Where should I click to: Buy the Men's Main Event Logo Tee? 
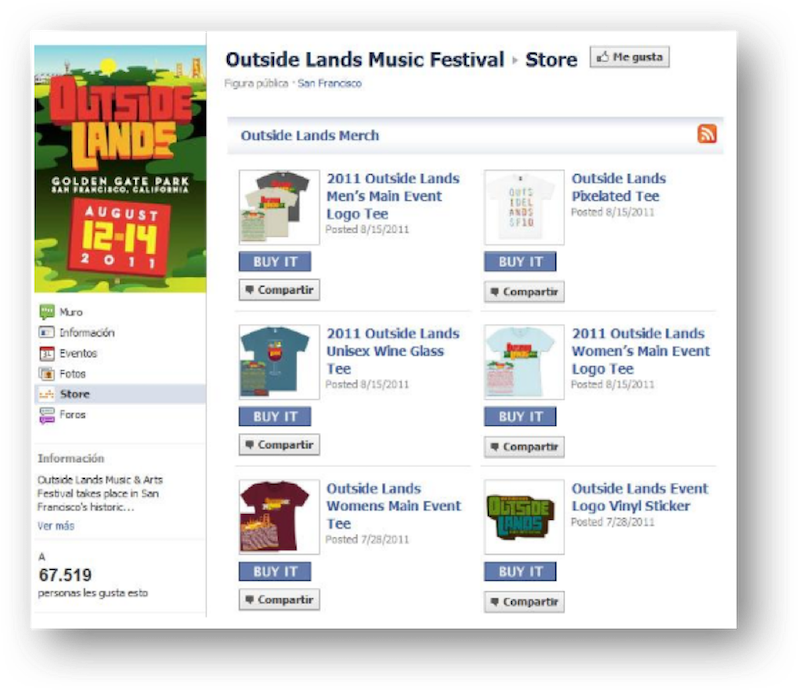point(275,262)
